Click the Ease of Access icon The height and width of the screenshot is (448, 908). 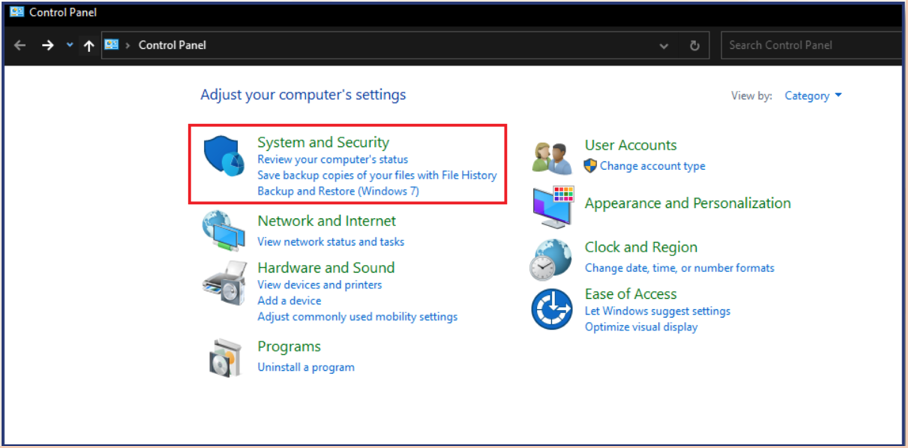click(x=552, y=309)
